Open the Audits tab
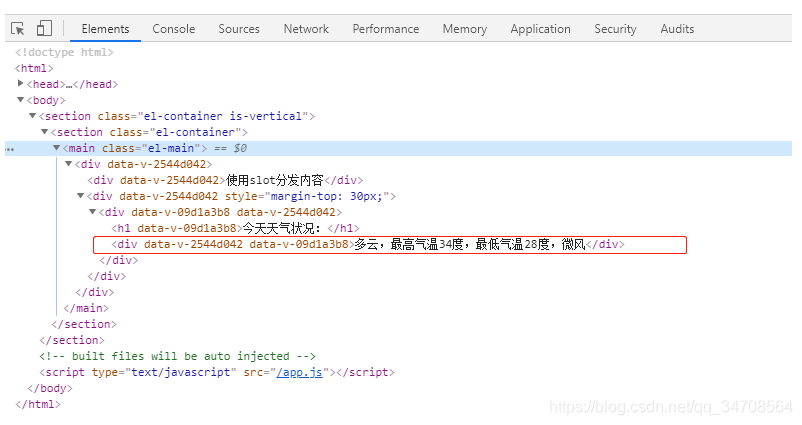Image resolution: width=802 pixels, height=425 pixels. (677, 29)
